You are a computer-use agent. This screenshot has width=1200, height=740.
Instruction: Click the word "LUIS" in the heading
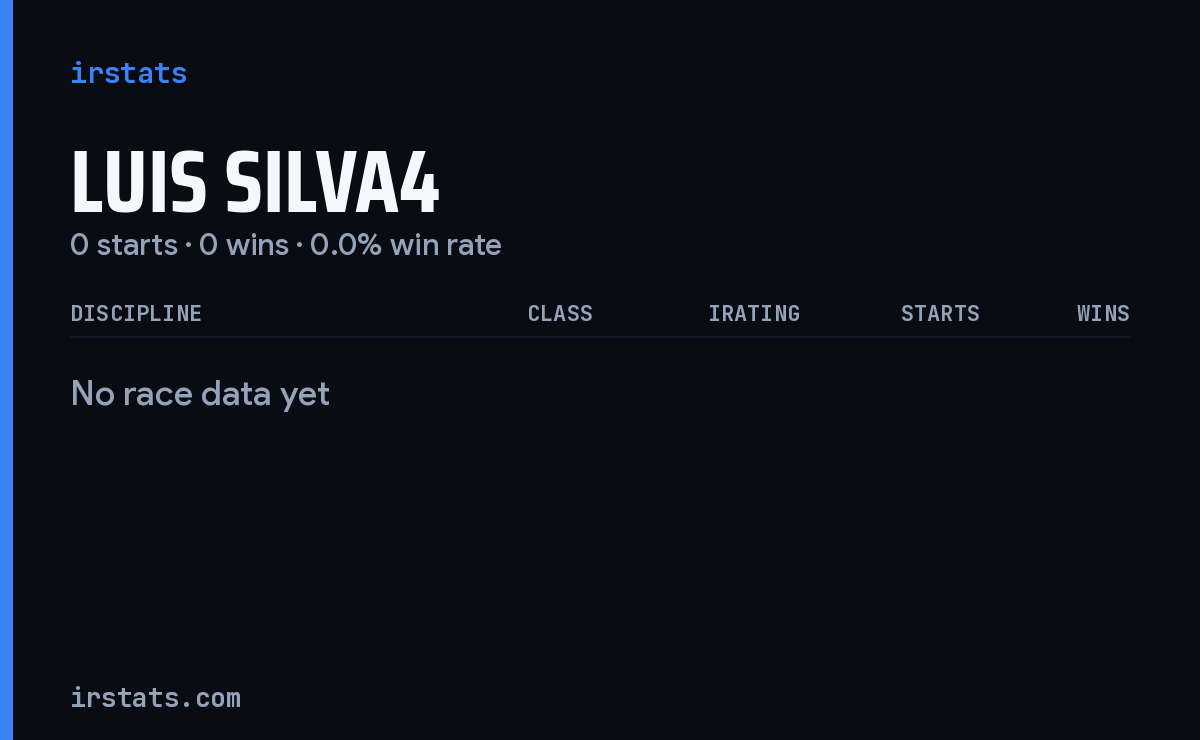[x=139, y=184]
